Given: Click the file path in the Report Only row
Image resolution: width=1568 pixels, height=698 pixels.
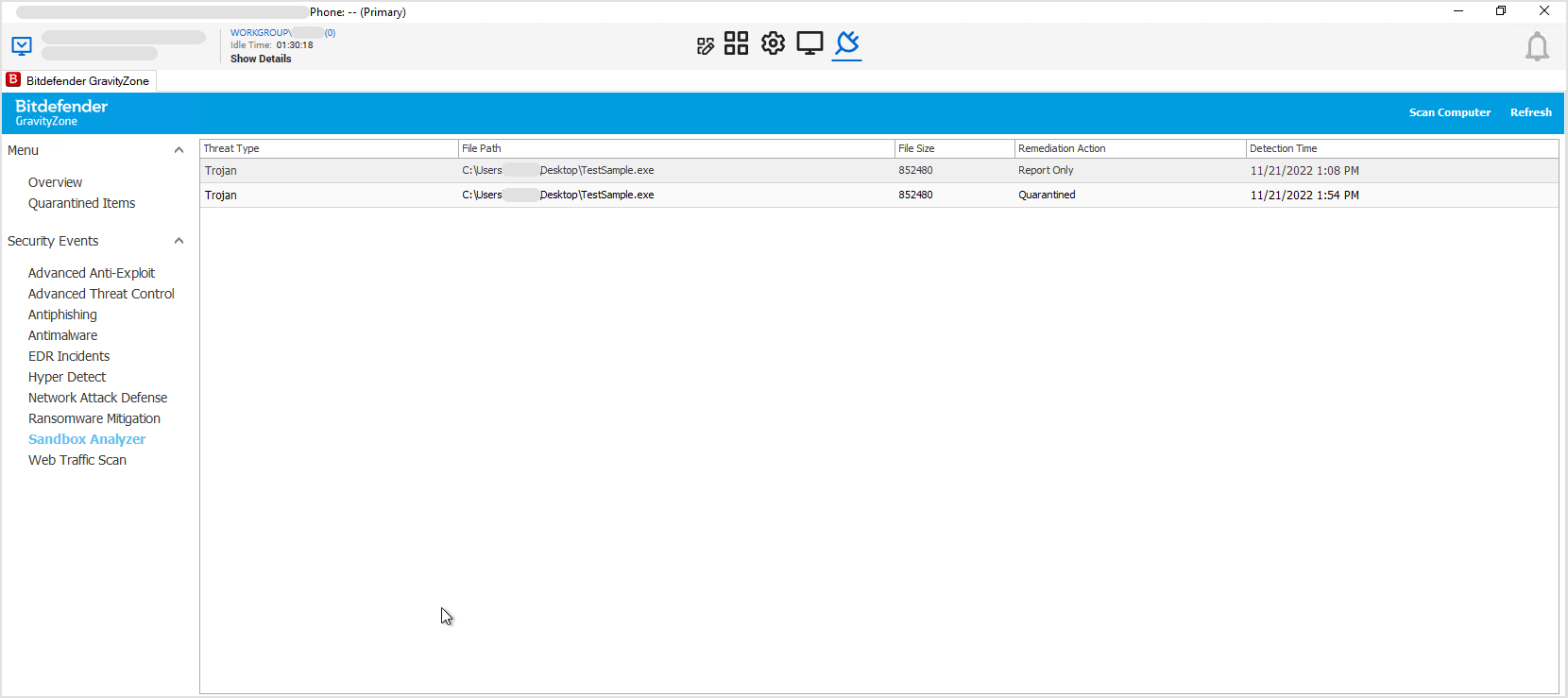Looking at the screenshot, I should (558, 171).
